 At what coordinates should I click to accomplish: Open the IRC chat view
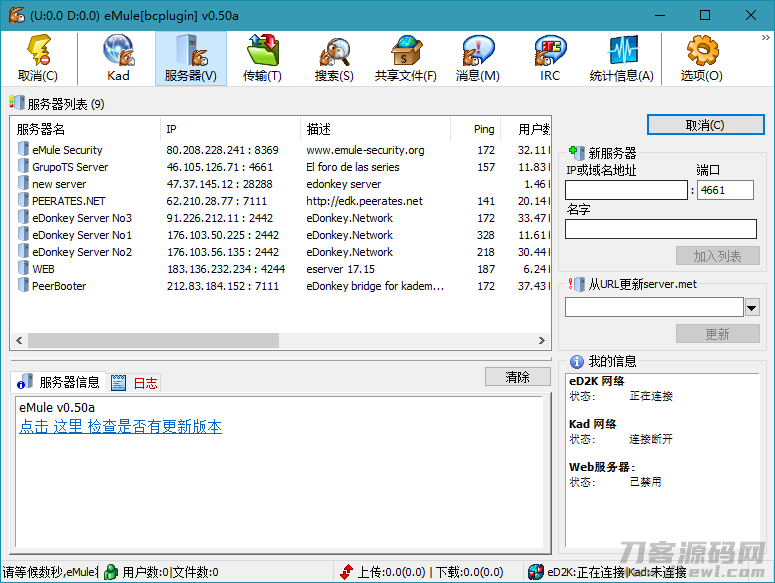(x=550, y=58)
